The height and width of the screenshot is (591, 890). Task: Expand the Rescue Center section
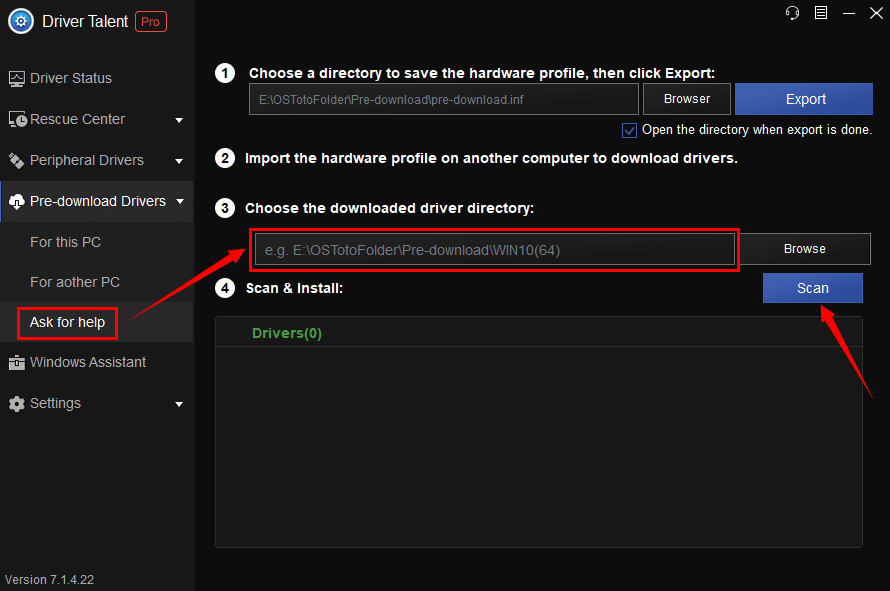pyautogui.click(x=179, y=119)
